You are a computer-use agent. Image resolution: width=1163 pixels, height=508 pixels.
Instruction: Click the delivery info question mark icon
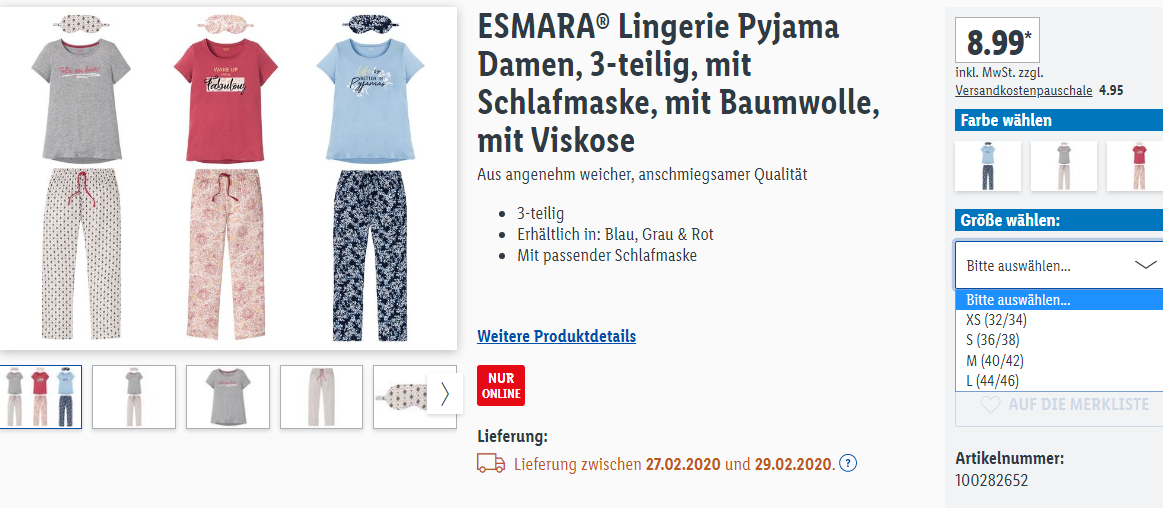click(x=849, y=464)
